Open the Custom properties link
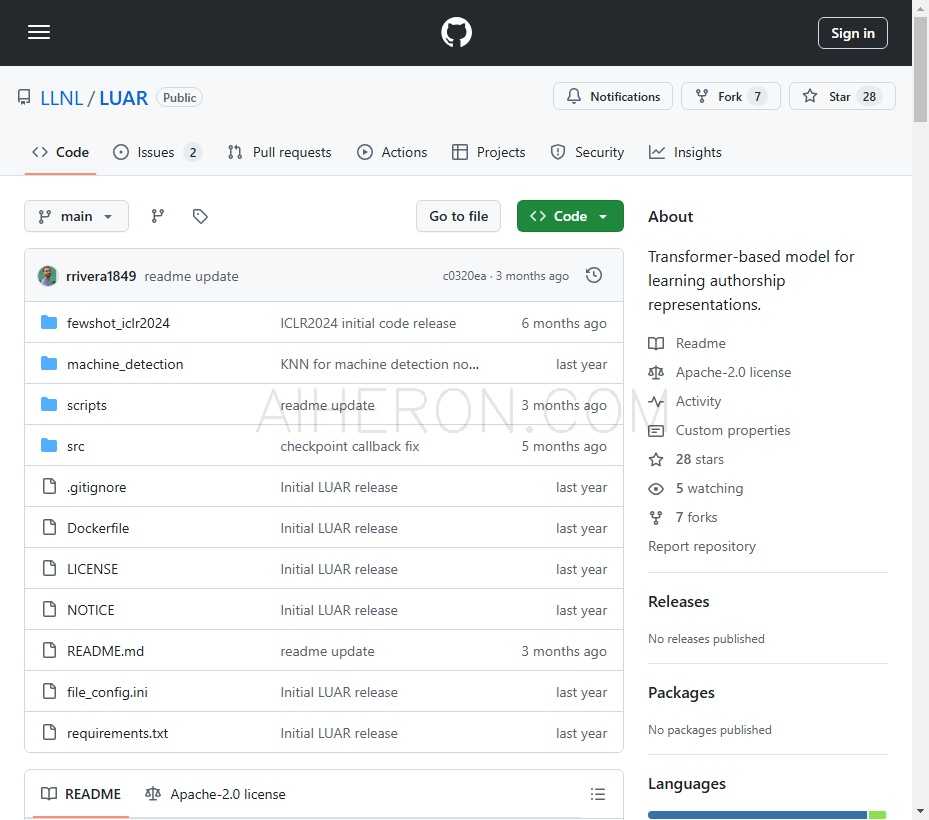929x820 pixels. tap(733, 430)
